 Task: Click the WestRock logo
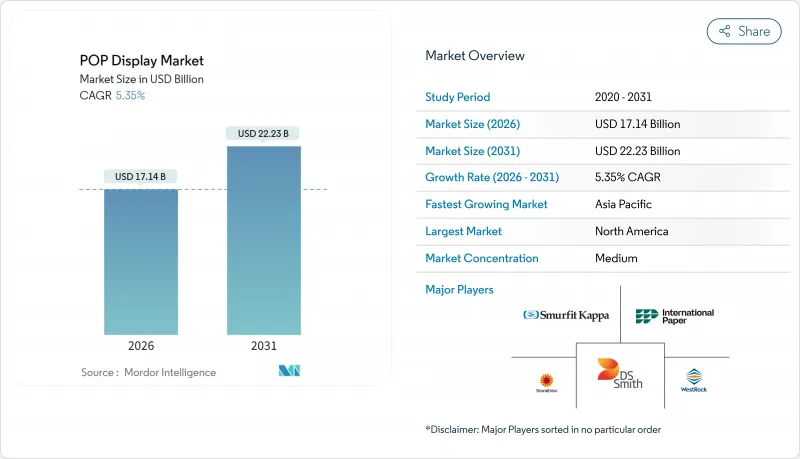(694, 379)
